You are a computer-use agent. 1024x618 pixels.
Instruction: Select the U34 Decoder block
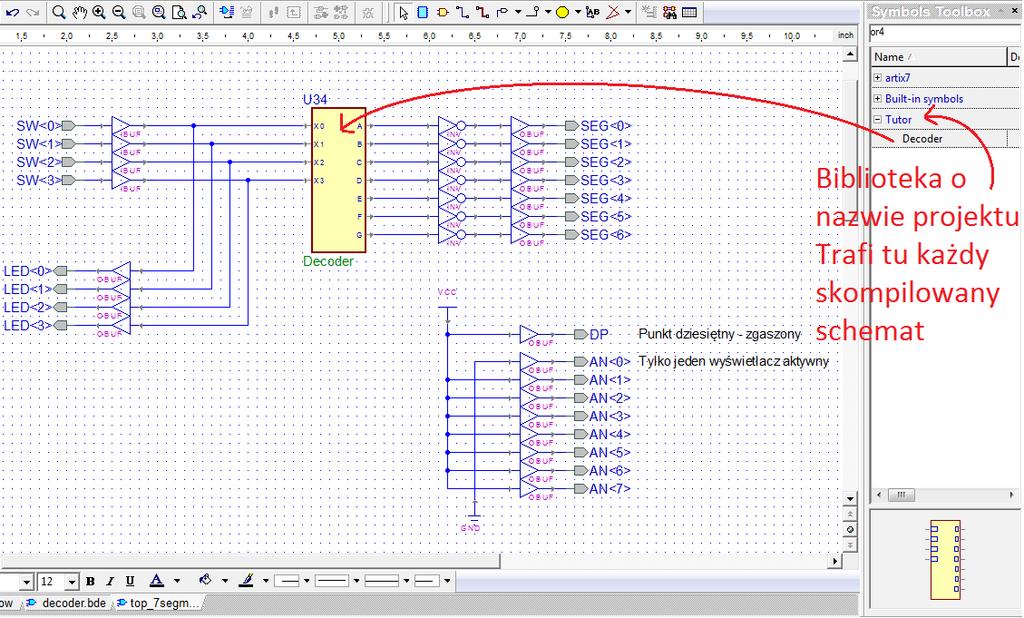point(338,180)
